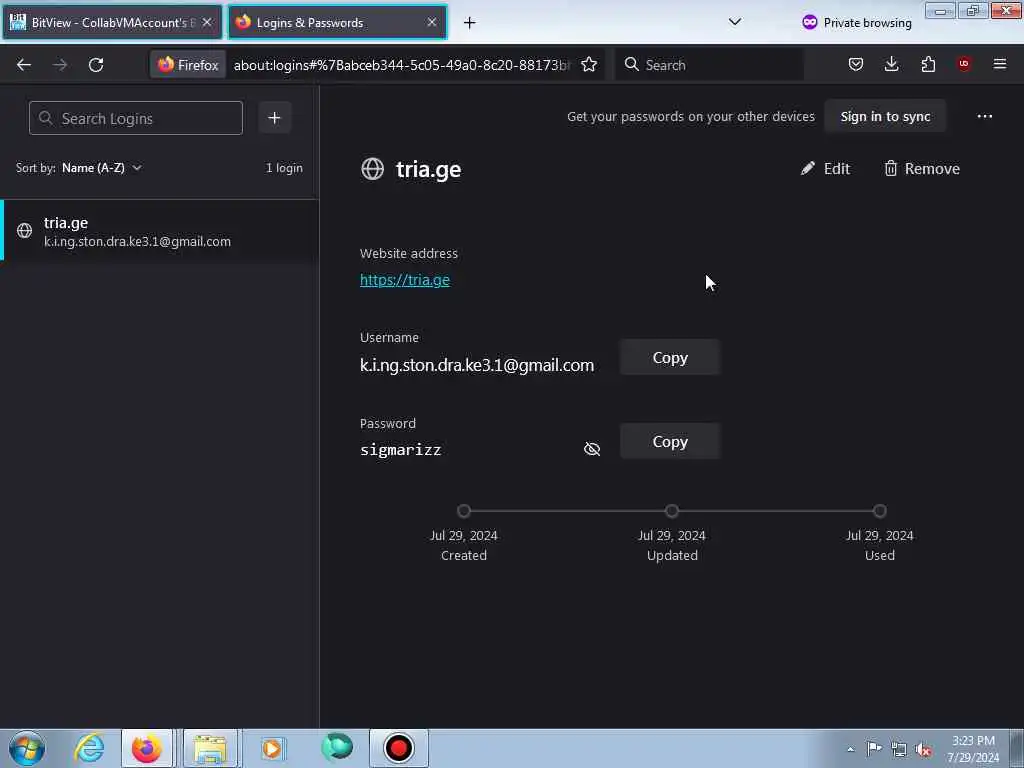The image size is (1024, 768).
Task: Click the about:logins address bar
Action: click(402, 65)
